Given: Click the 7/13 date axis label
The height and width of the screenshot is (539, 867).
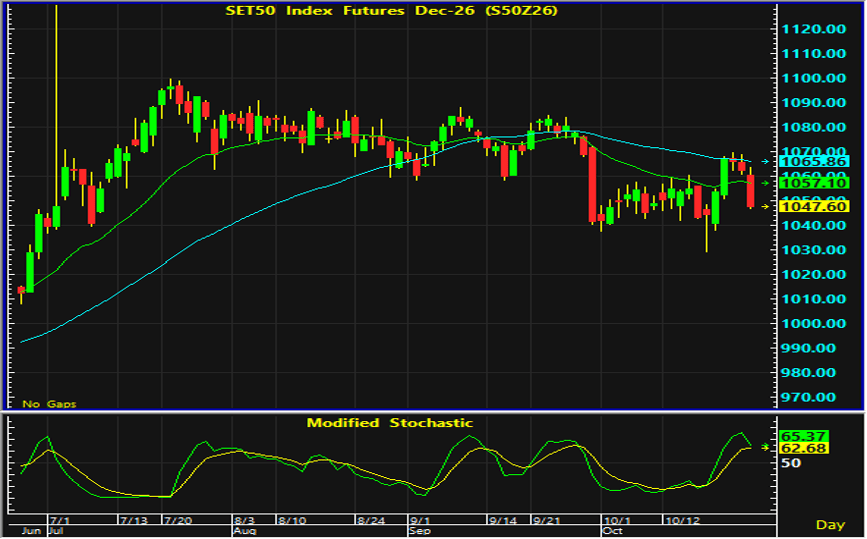Looking at the screenshot, I should [x=134, y=521].
